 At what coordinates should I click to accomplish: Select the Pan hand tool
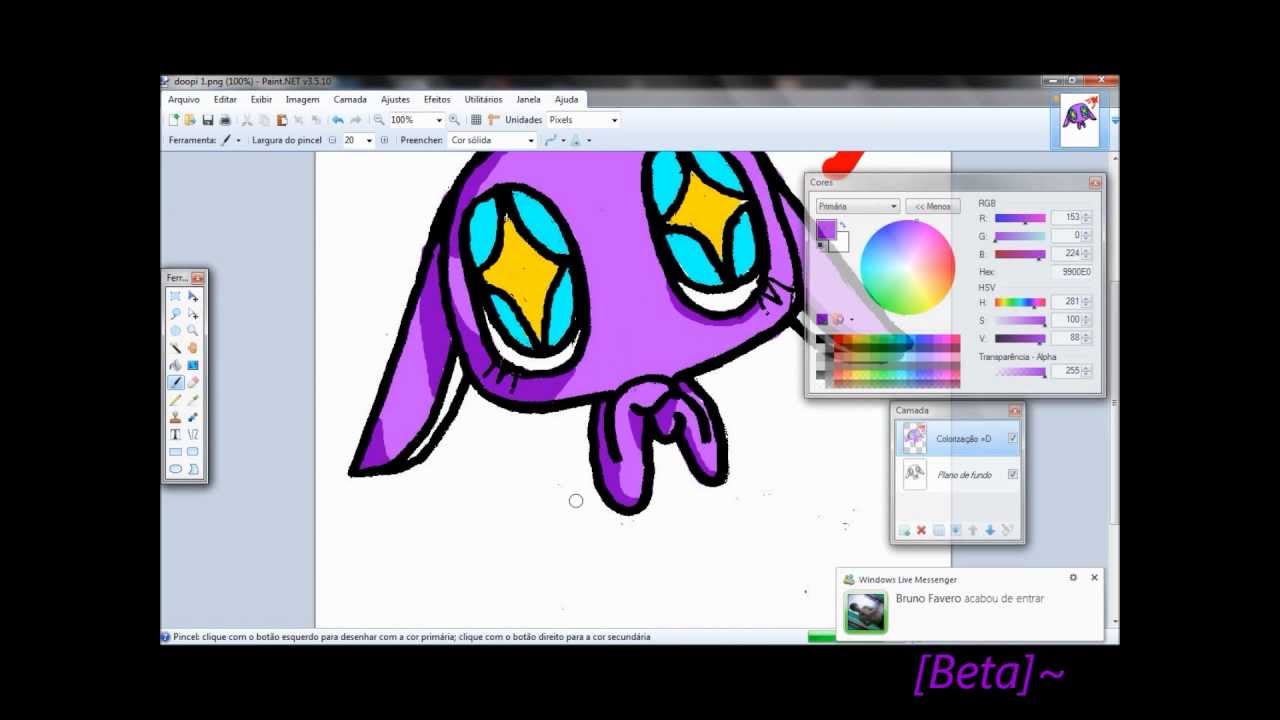pos(193,348)
